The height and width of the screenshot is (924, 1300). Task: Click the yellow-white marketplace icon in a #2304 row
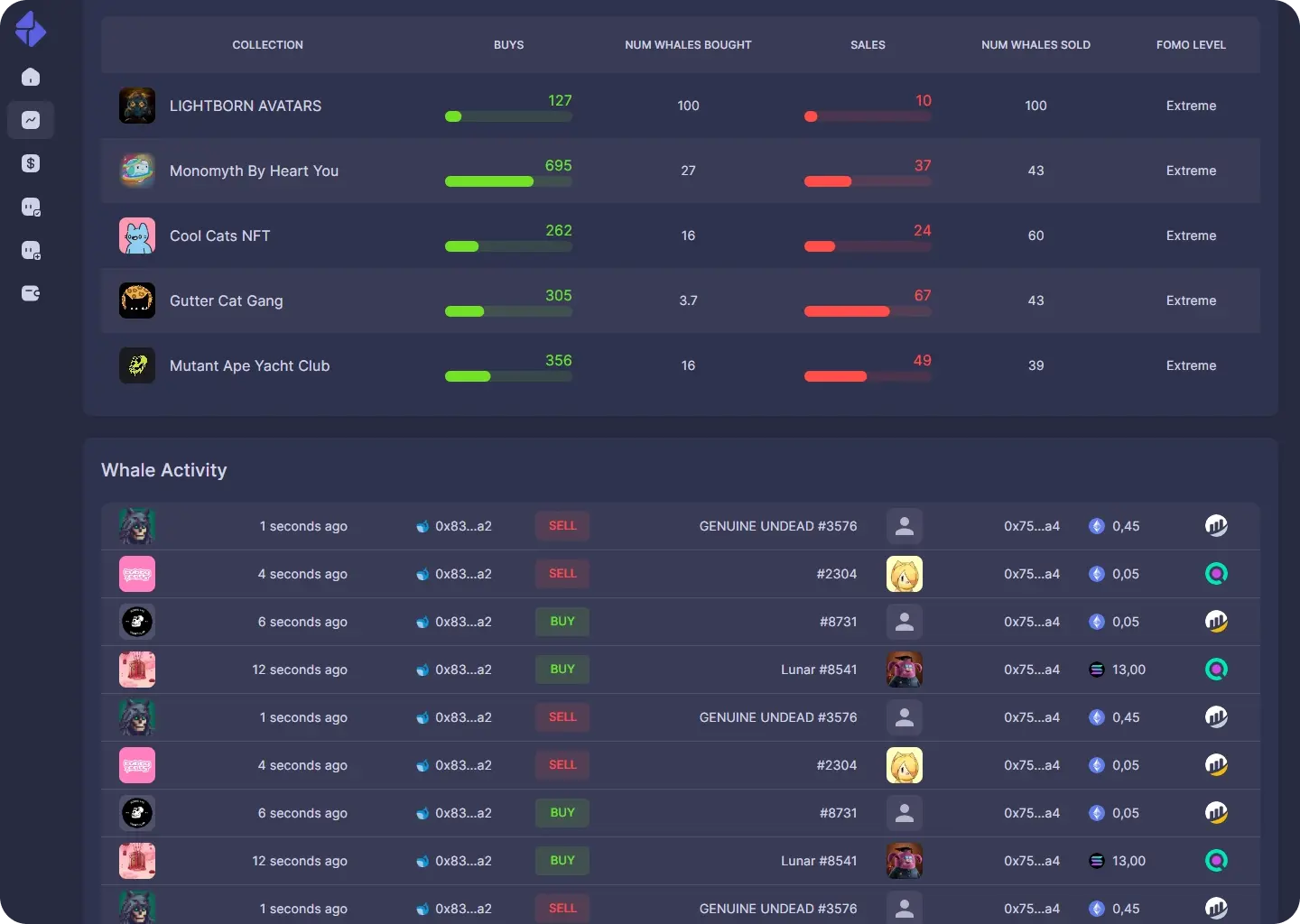coord(1216,765)
